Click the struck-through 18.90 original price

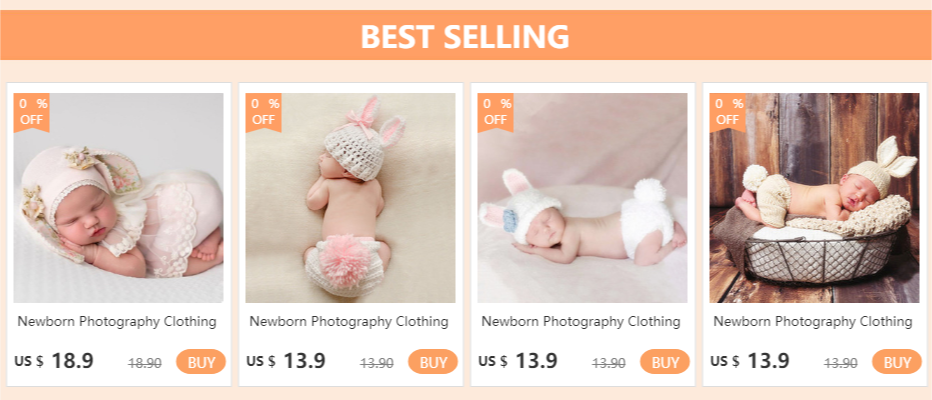coord(145,363)
